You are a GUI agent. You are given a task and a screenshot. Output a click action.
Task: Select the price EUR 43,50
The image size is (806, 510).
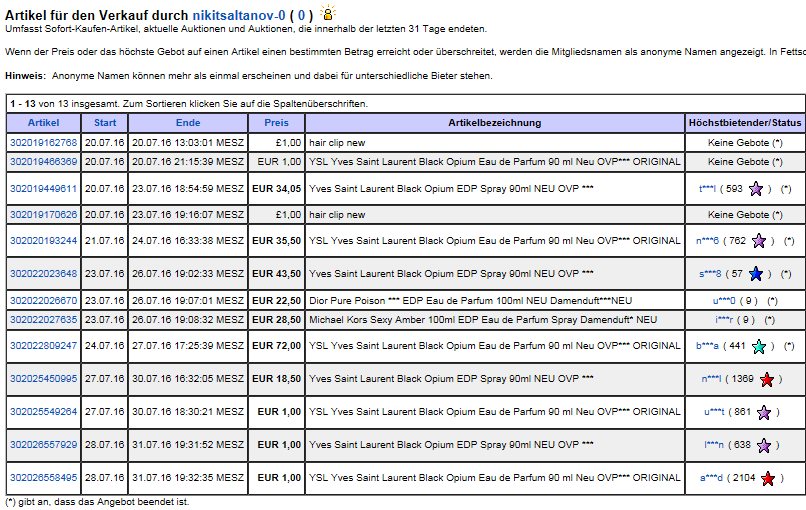[x=277, y=274]
